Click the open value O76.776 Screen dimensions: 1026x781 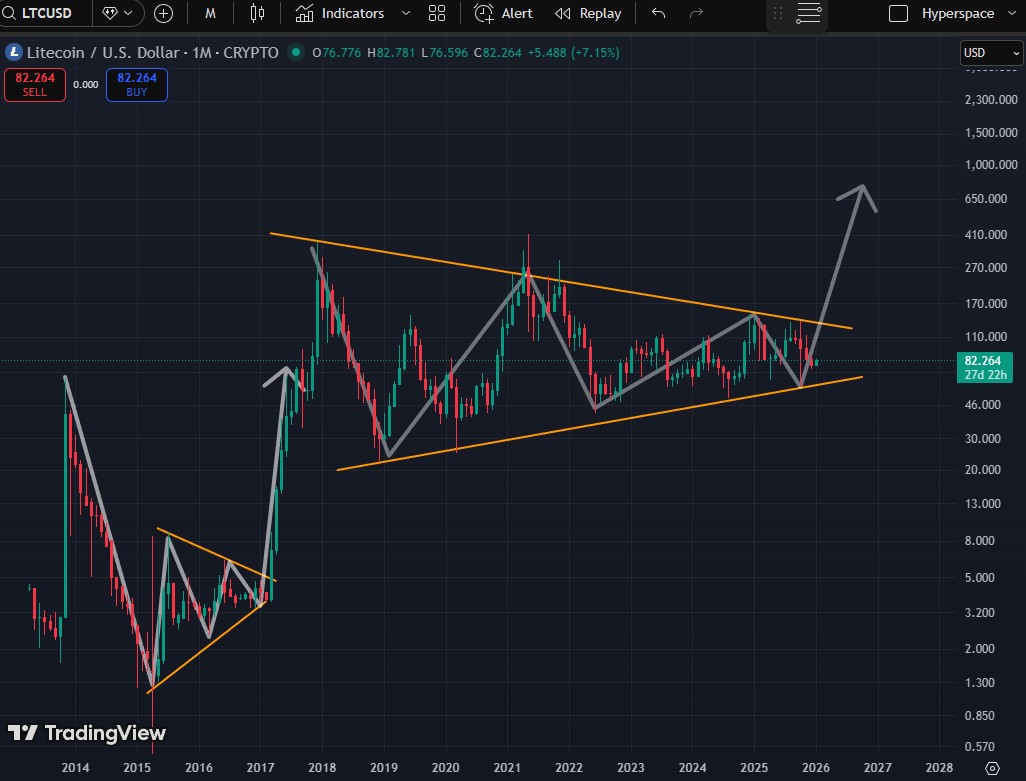pos(336,52)
